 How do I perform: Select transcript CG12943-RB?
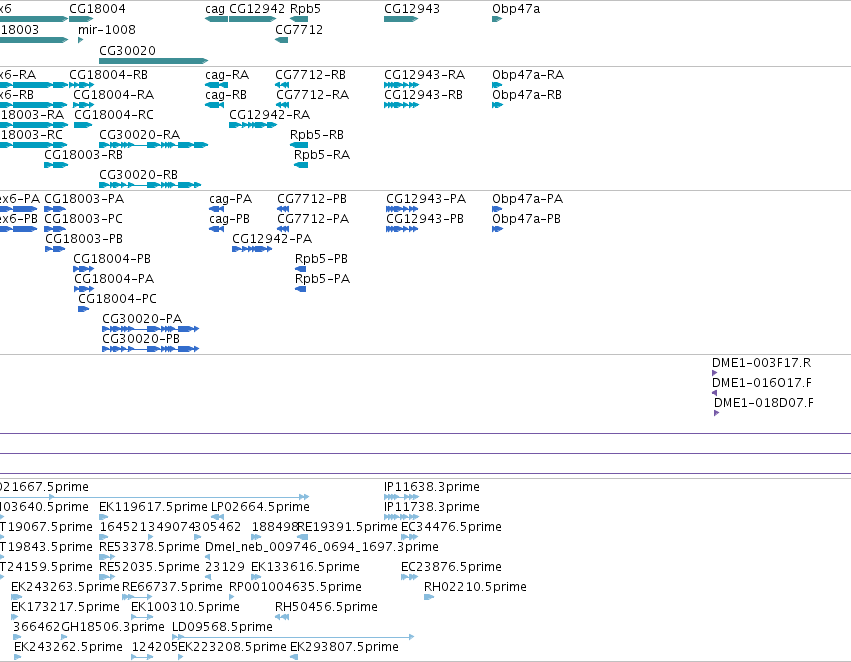[423, 95]
